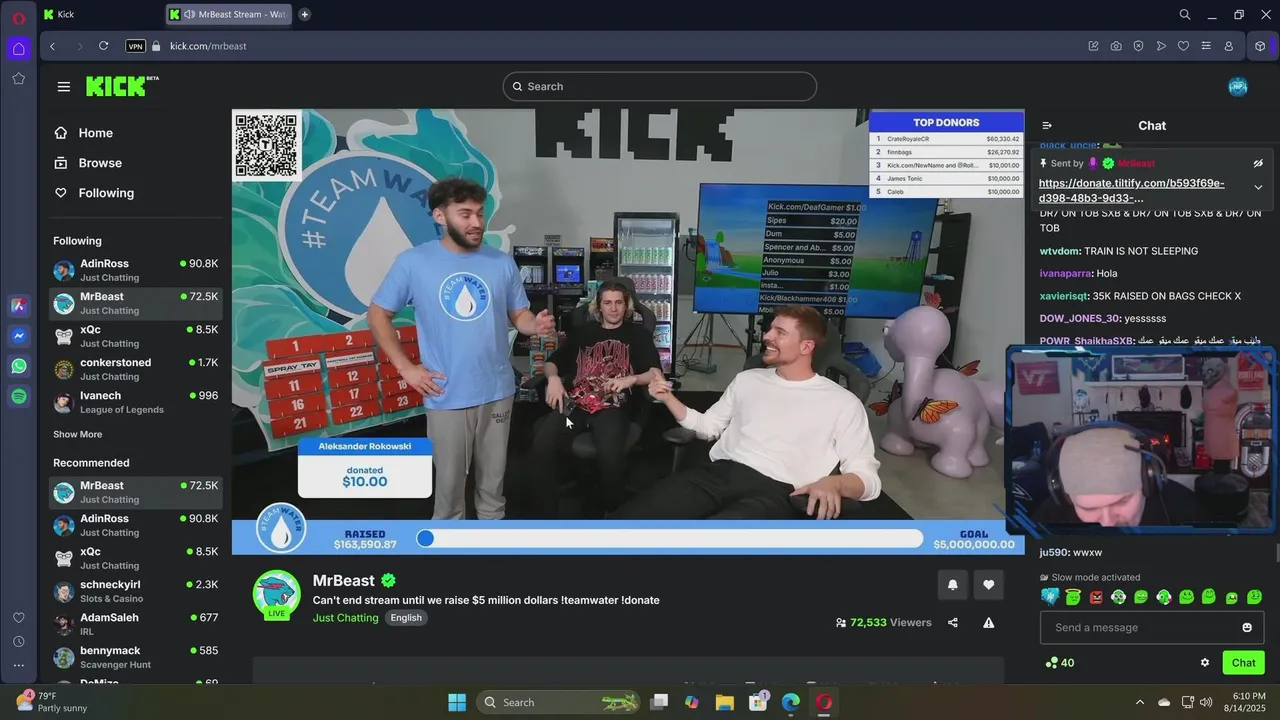1280x720 pixels.
Task: Click the Kick logo
Action: 122,86
